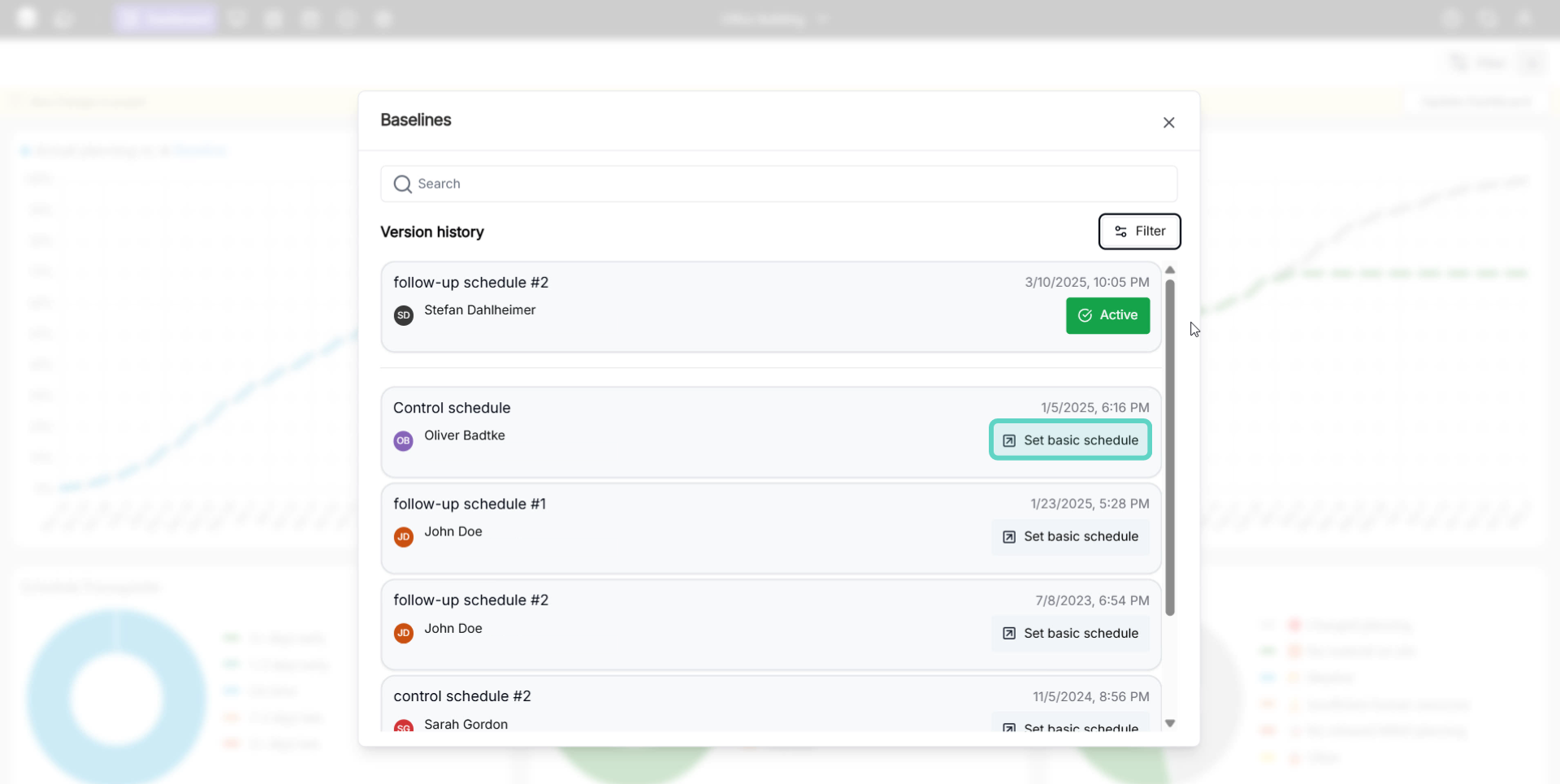Select the active follow-up schedule #2 entry title
1560x784 pixels.
point(470,283)
